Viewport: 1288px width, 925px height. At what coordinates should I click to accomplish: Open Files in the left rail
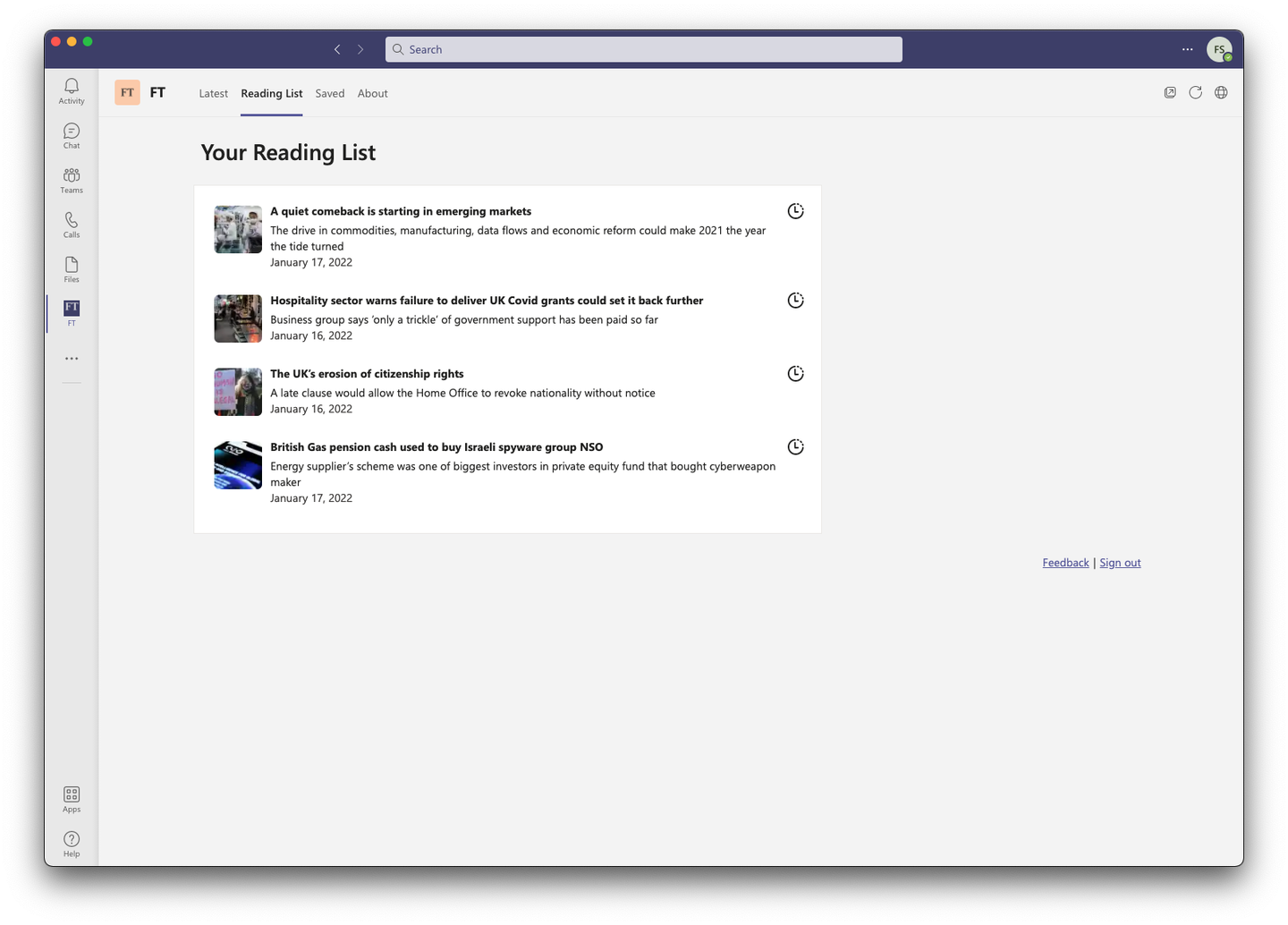[72, 269]
